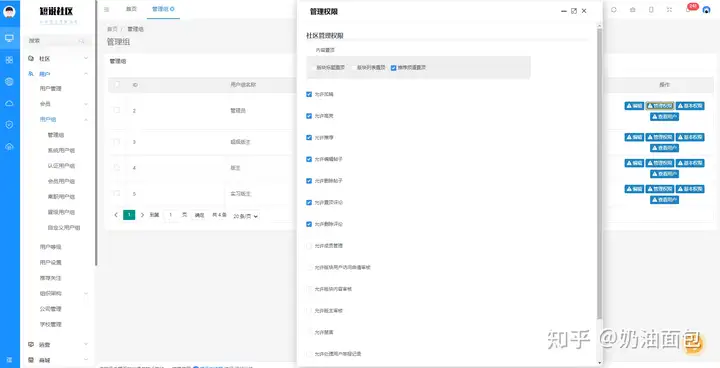Uncheck the checked option in 内容置顶 group

pos(393,68)
